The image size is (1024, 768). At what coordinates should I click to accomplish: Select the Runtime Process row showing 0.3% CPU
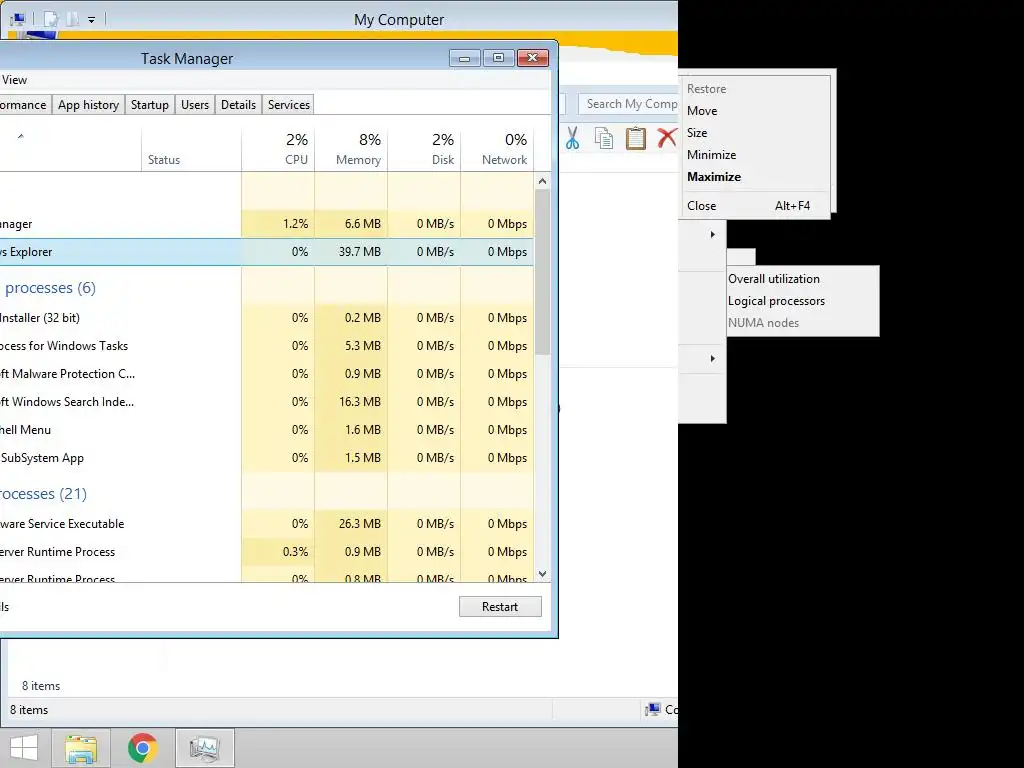266,552
